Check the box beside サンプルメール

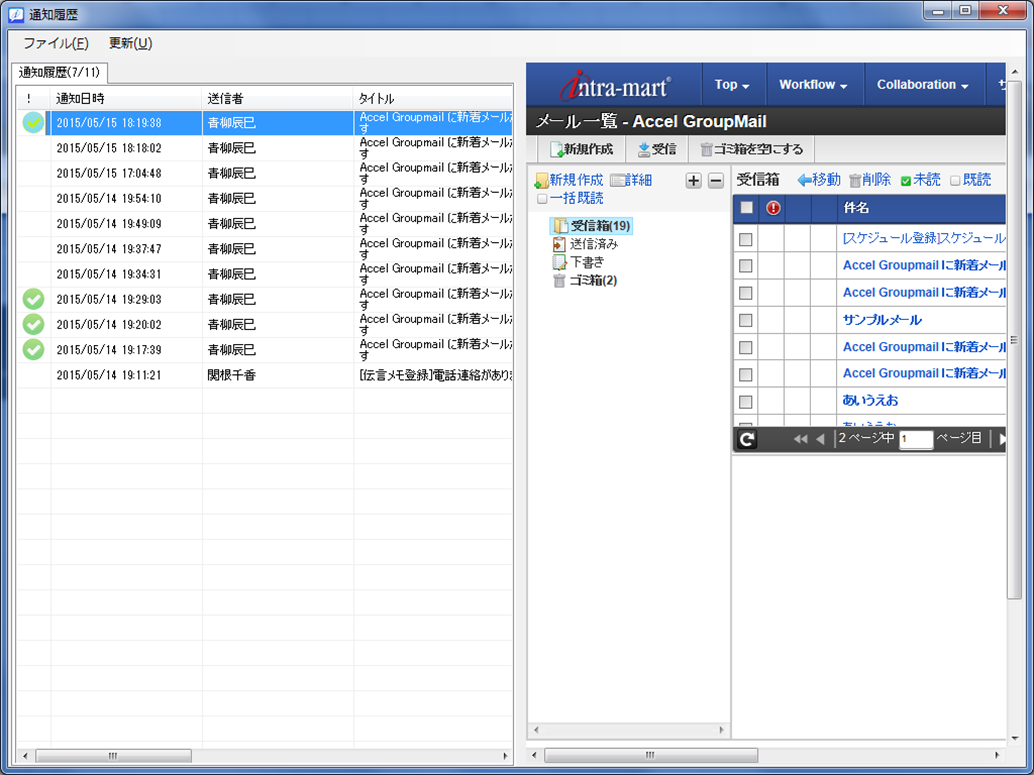[746, 320]
